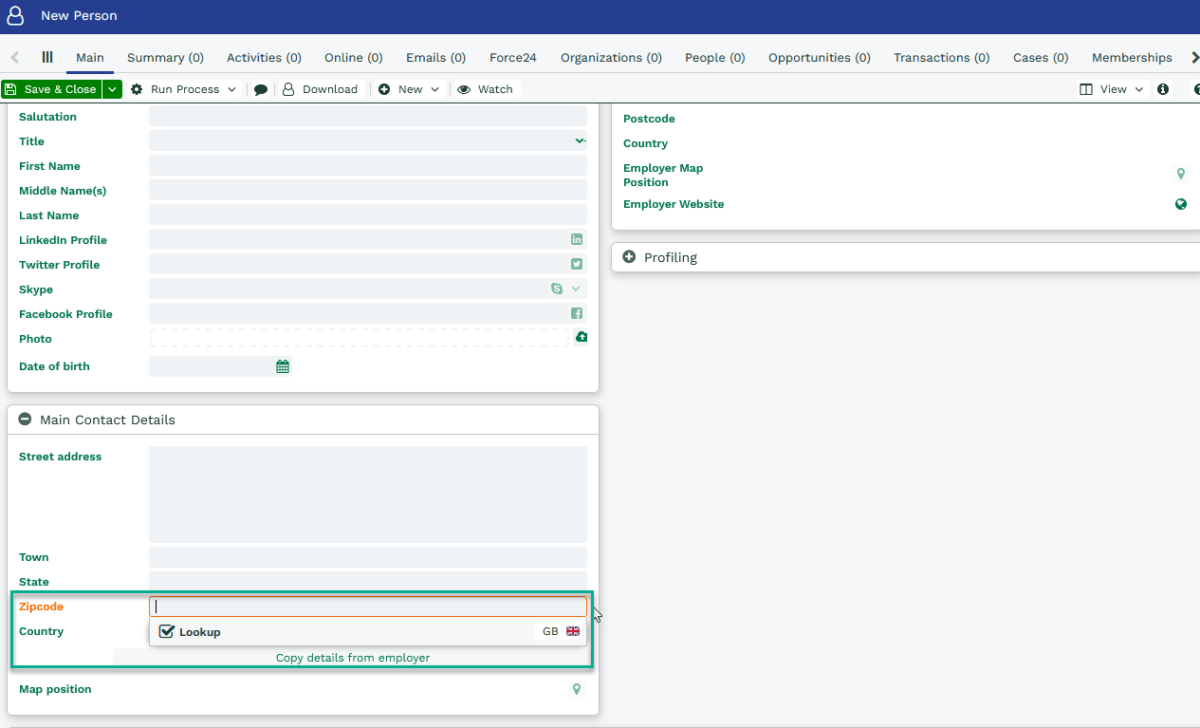Open the Run Process dropdown
The width and height of the screenshot is (1200, 728).
click(184, 89)
